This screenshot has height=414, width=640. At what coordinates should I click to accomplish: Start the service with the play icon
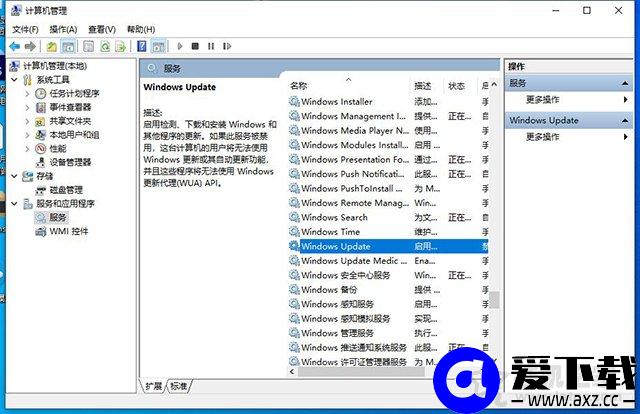(180, 46)
